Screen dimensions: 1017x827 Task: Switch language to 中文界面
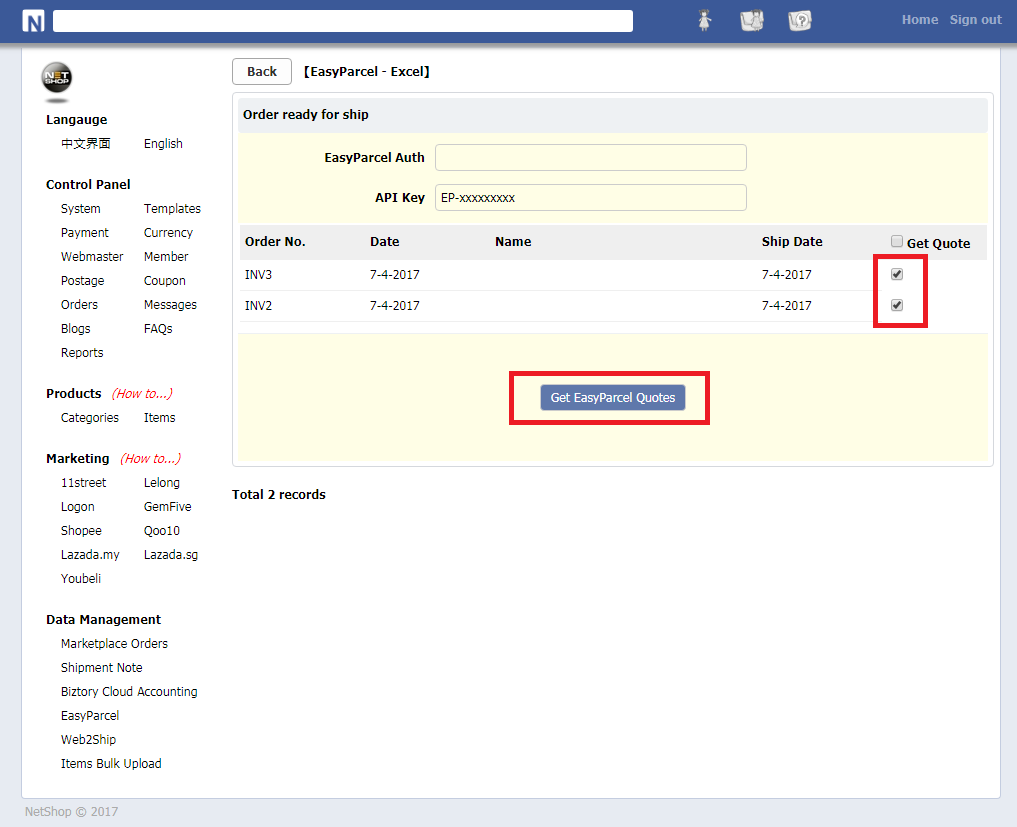click(86, 143)
